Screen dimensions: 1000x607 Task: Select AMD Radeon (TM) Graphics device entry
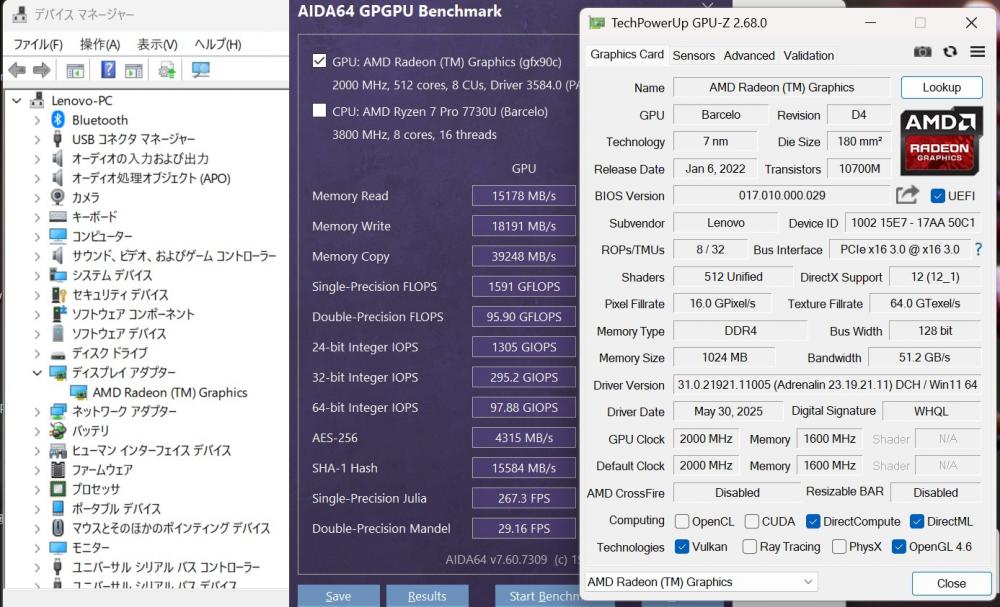tap(169, 392)
